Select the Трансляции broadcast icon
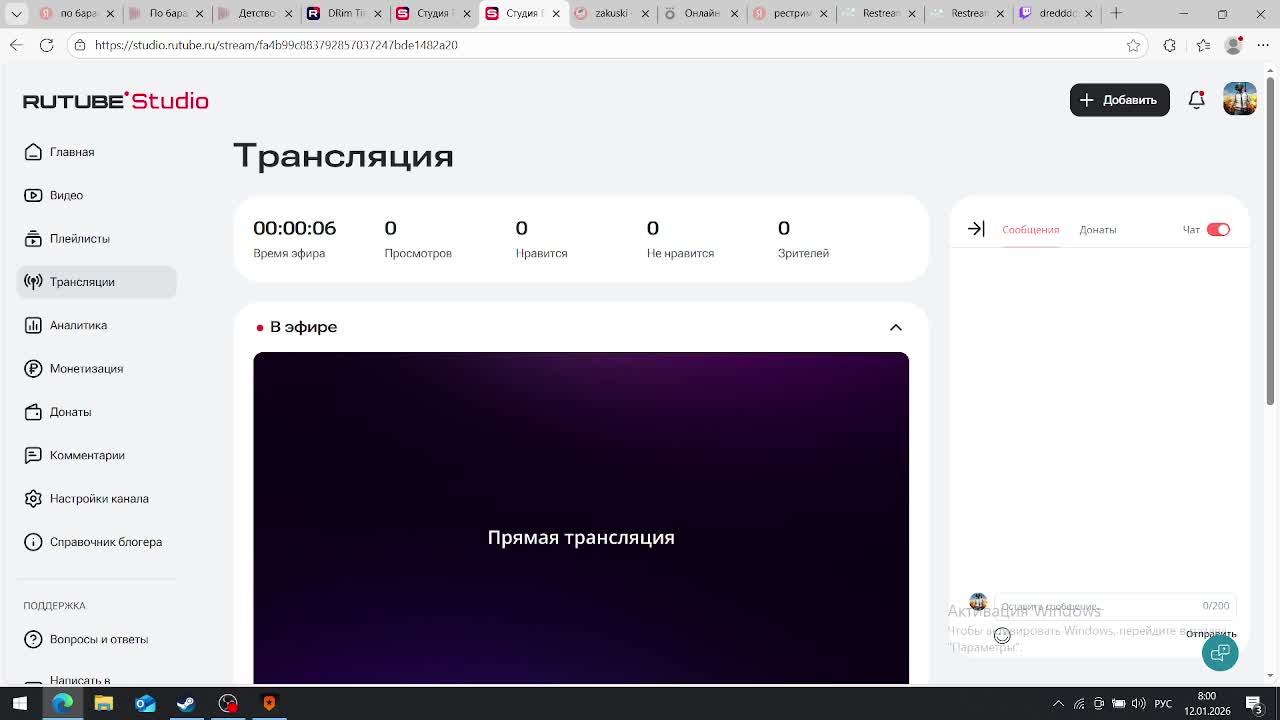The height and width of the screenshot is (720, 1280). click(x=33, y=282)
